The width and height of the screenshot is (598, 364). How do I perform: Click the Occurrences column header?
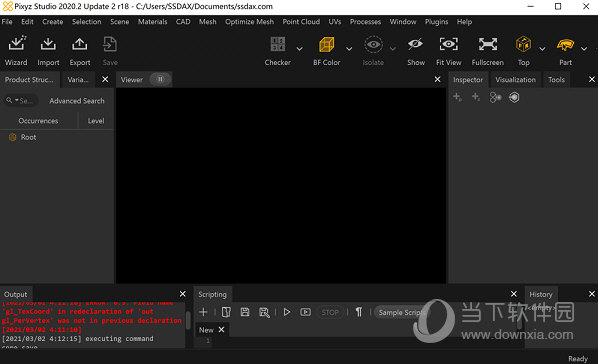(38, 121)
